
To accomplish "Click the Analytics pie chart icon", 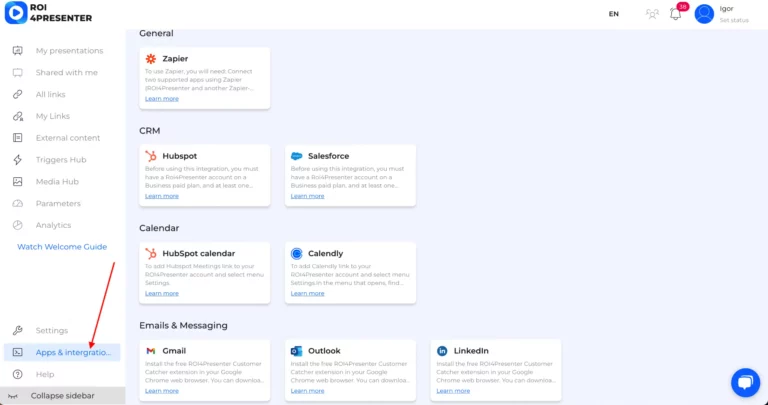I will tap(18, 225).
